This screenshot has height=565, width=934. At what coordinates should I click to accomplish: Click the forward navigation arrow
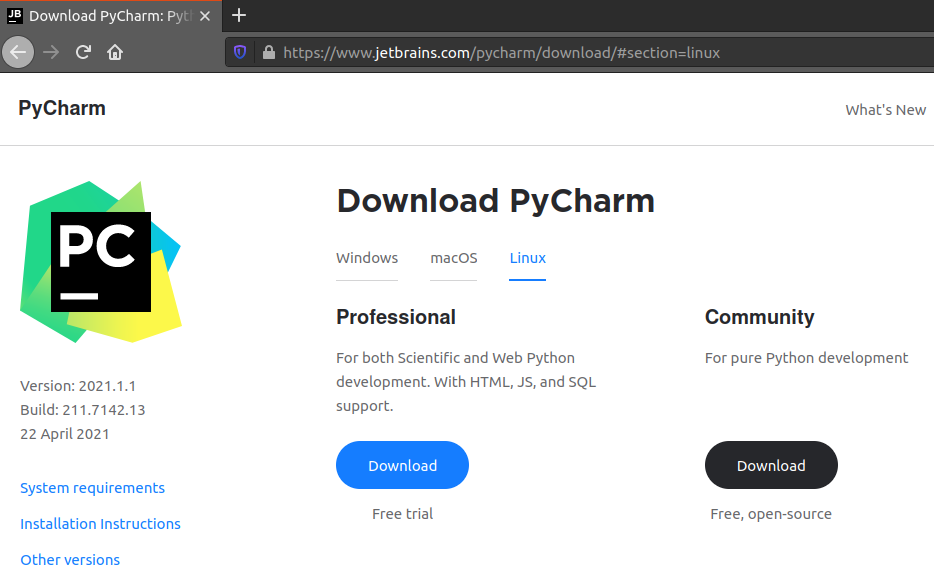click(52, 52)
